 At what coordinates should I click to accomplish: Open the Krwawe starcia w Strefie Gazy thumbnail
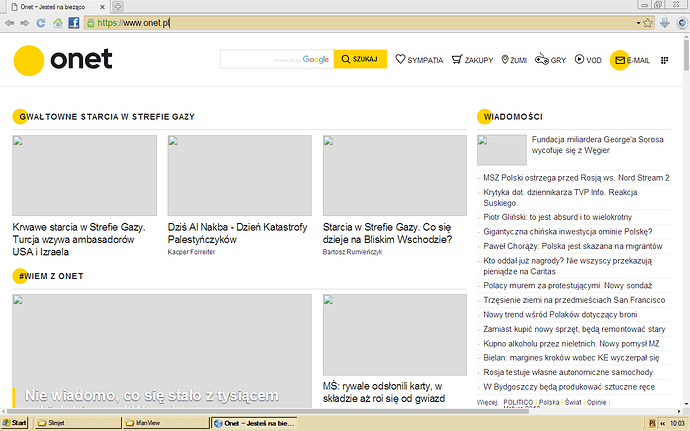coord(84,175)
